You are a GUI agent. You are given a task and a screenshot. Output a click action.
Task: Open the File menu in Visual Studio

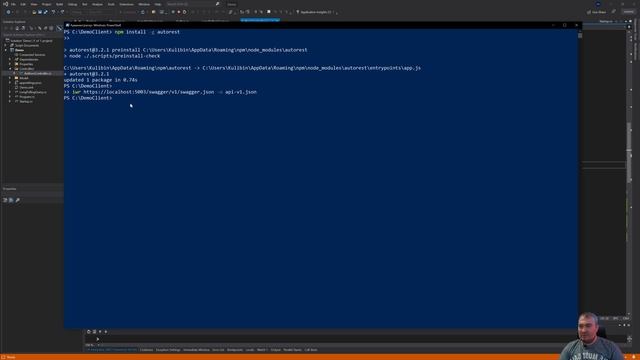click(x=13, y=4)
